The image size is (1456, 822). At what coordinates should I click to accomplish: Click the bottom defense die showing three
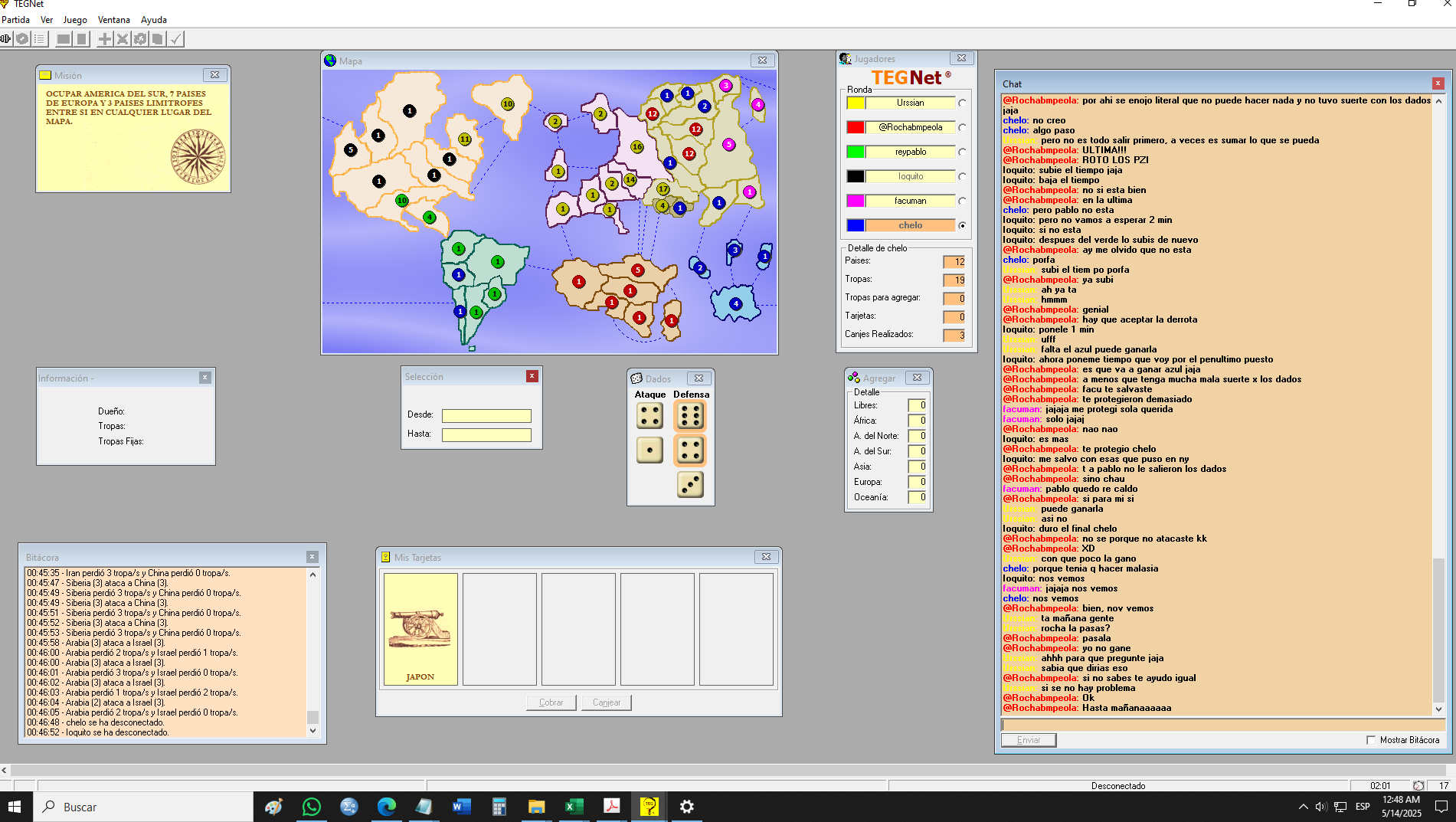[x=690, y=484]
